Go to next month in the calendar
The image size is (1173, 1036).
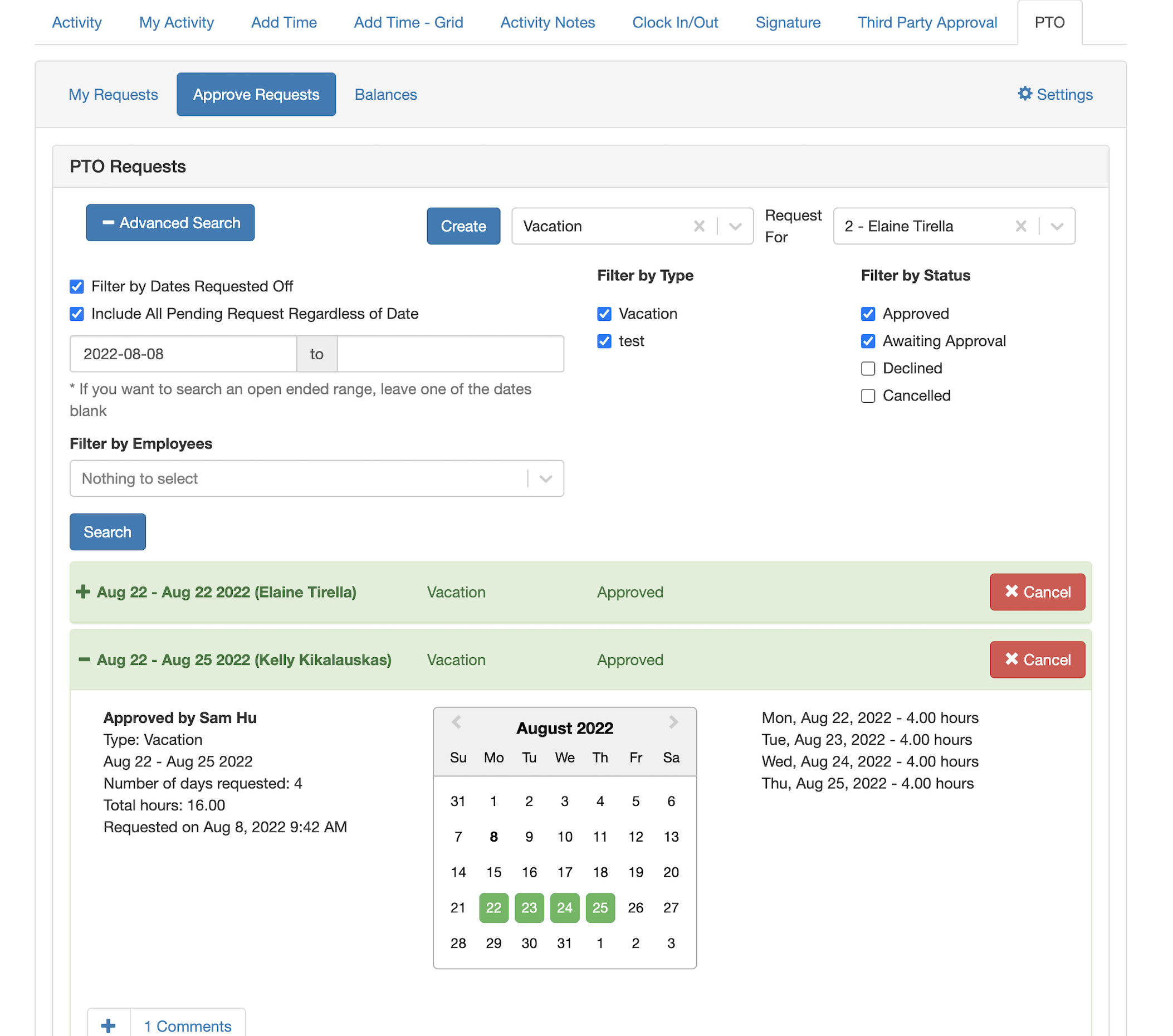tap(673, 722)
